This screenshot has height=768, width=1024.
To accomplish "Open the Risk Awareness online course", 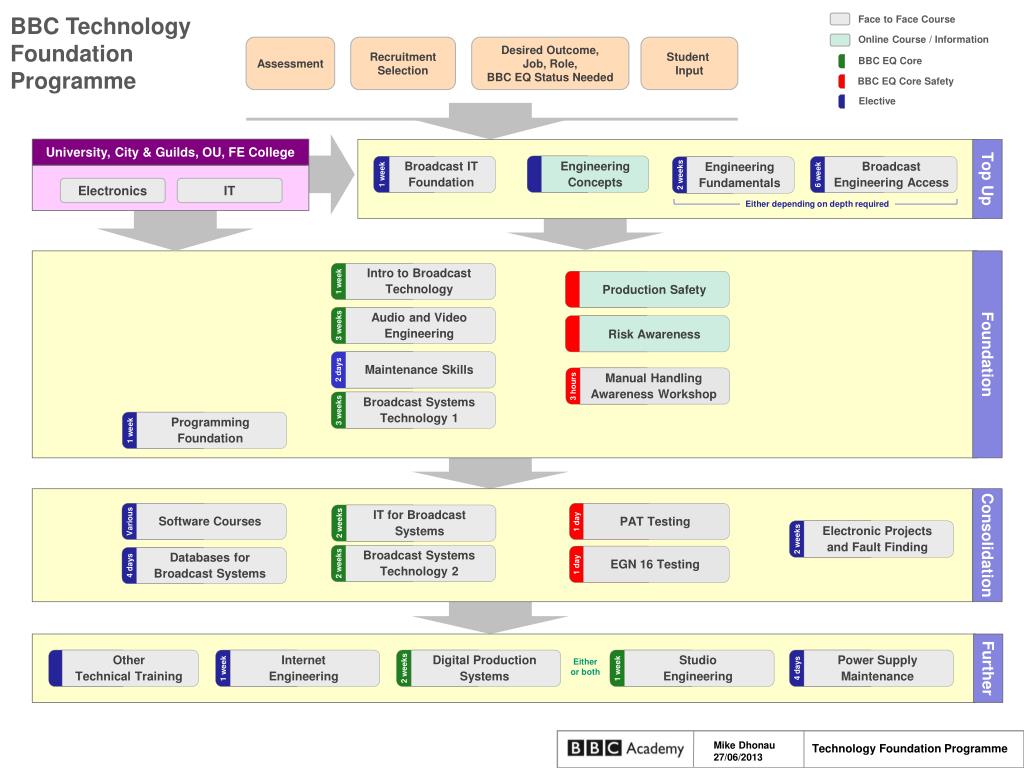I will (x=647, y=334).
